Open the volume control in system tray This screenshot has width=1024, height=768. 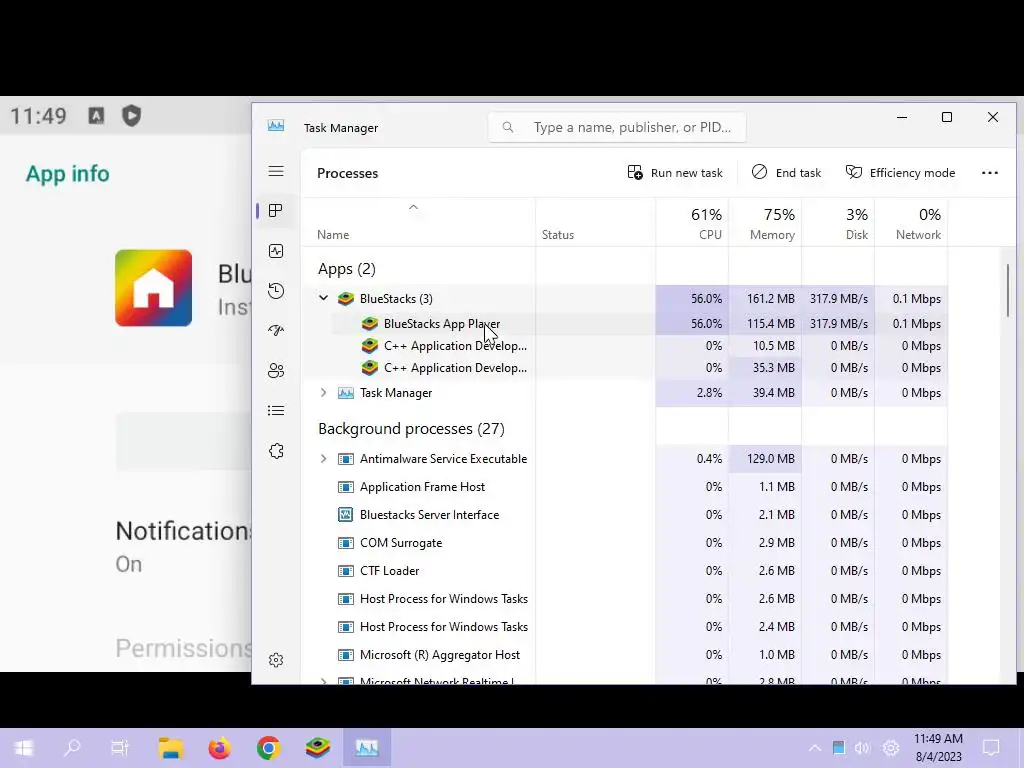[x=862, y=748]
